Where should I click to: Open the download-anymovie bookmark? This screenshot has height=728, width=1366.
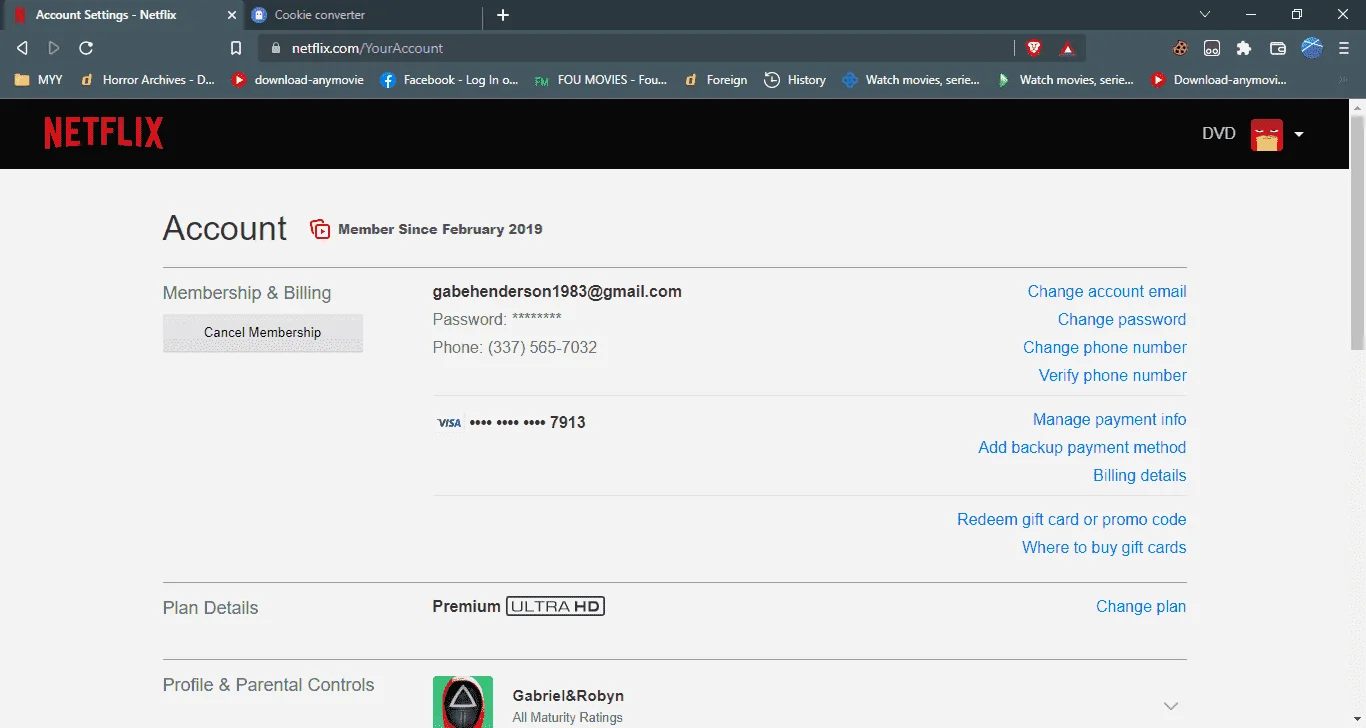(298, 80)
